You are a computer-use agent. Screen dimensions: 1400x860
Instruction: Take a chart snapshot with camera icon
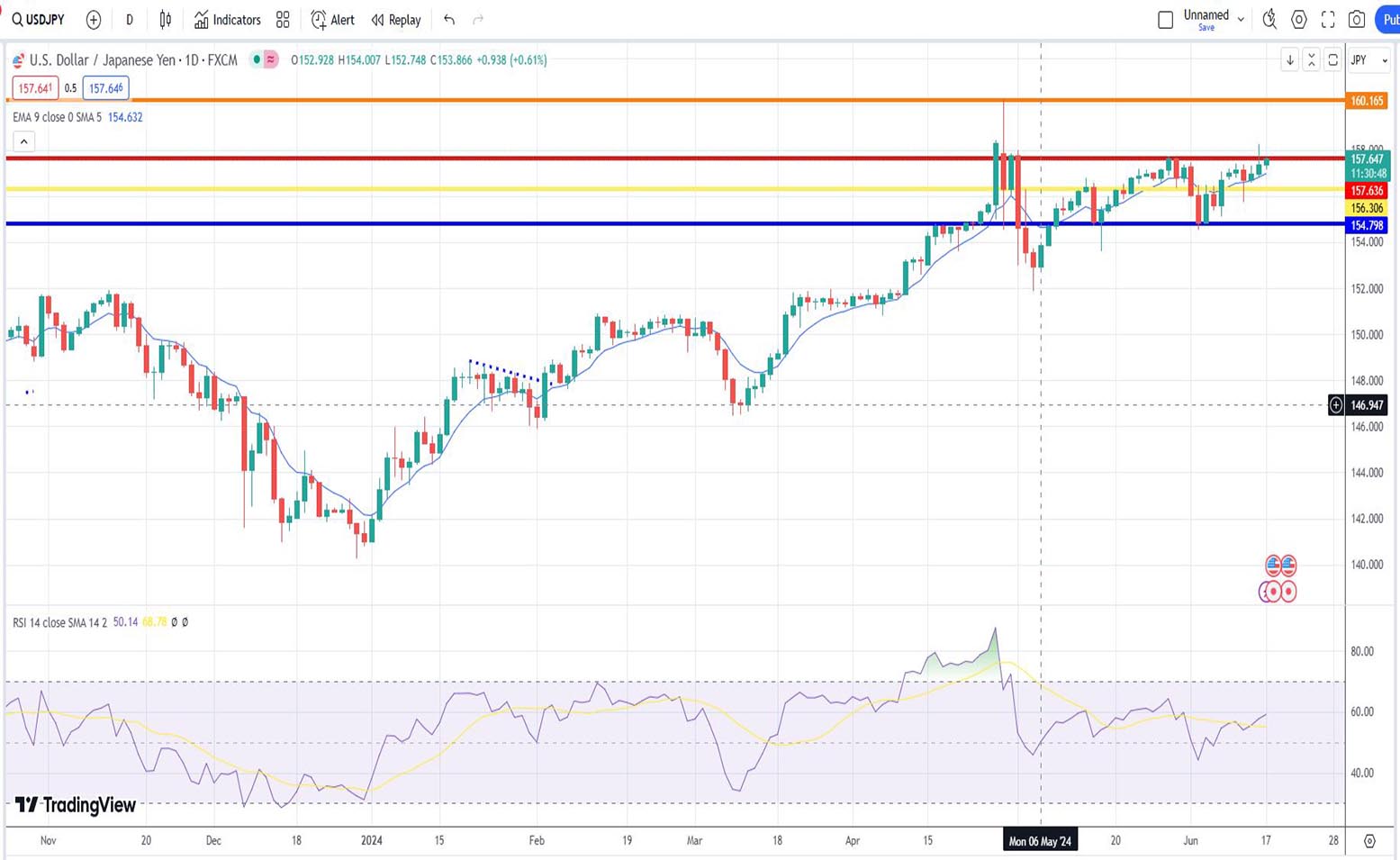tap(1357, 19)
